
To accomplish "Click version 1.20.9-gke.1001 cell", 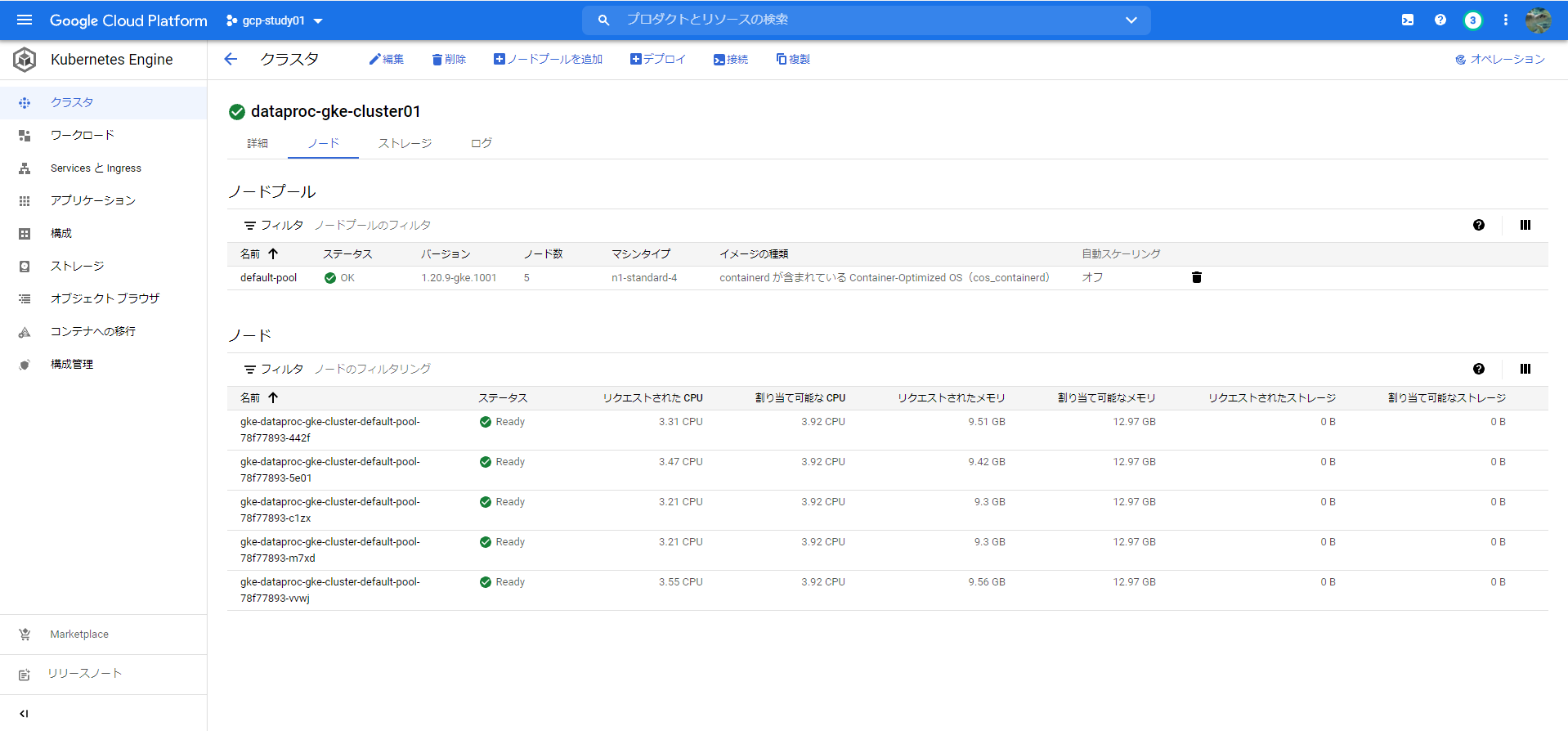I will click(x=459, y=278).
